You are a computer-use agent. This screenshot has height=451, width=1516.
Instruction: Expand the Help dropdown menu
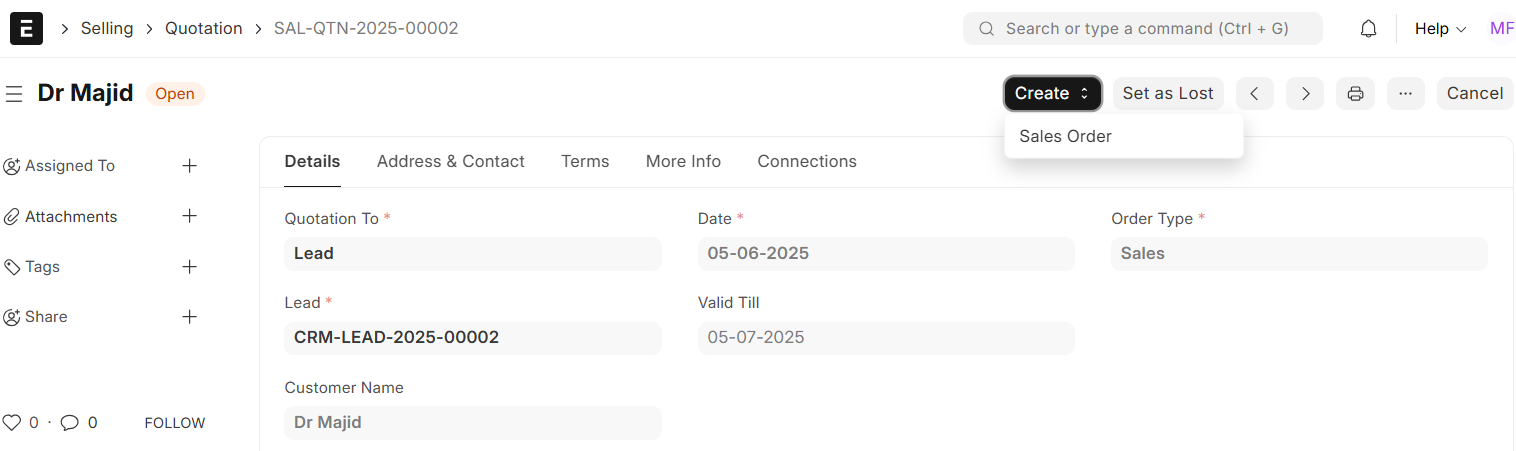1440,29
